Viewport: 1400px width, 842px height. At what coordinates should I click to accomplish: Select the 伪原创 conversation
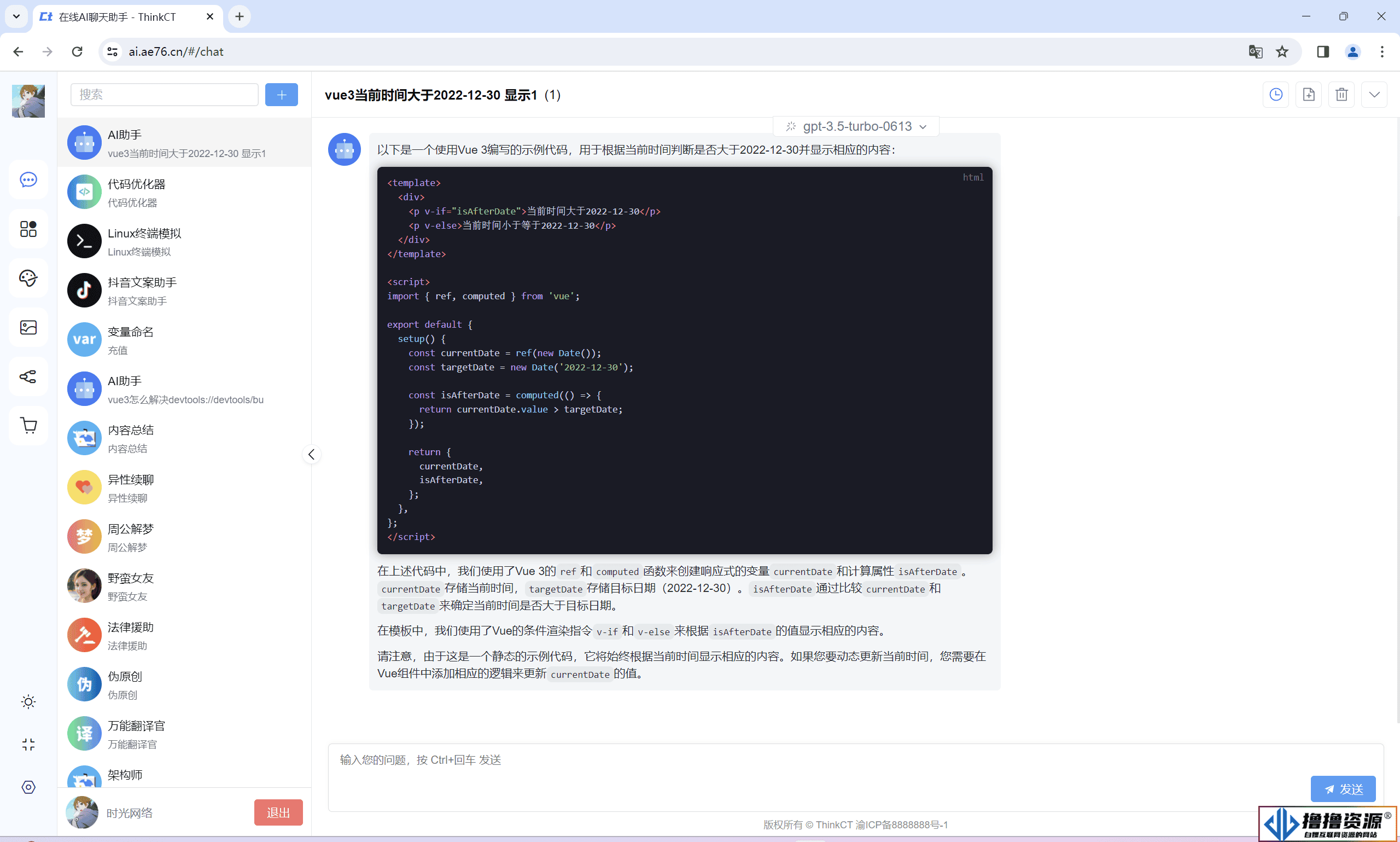[x=184, y=684]
